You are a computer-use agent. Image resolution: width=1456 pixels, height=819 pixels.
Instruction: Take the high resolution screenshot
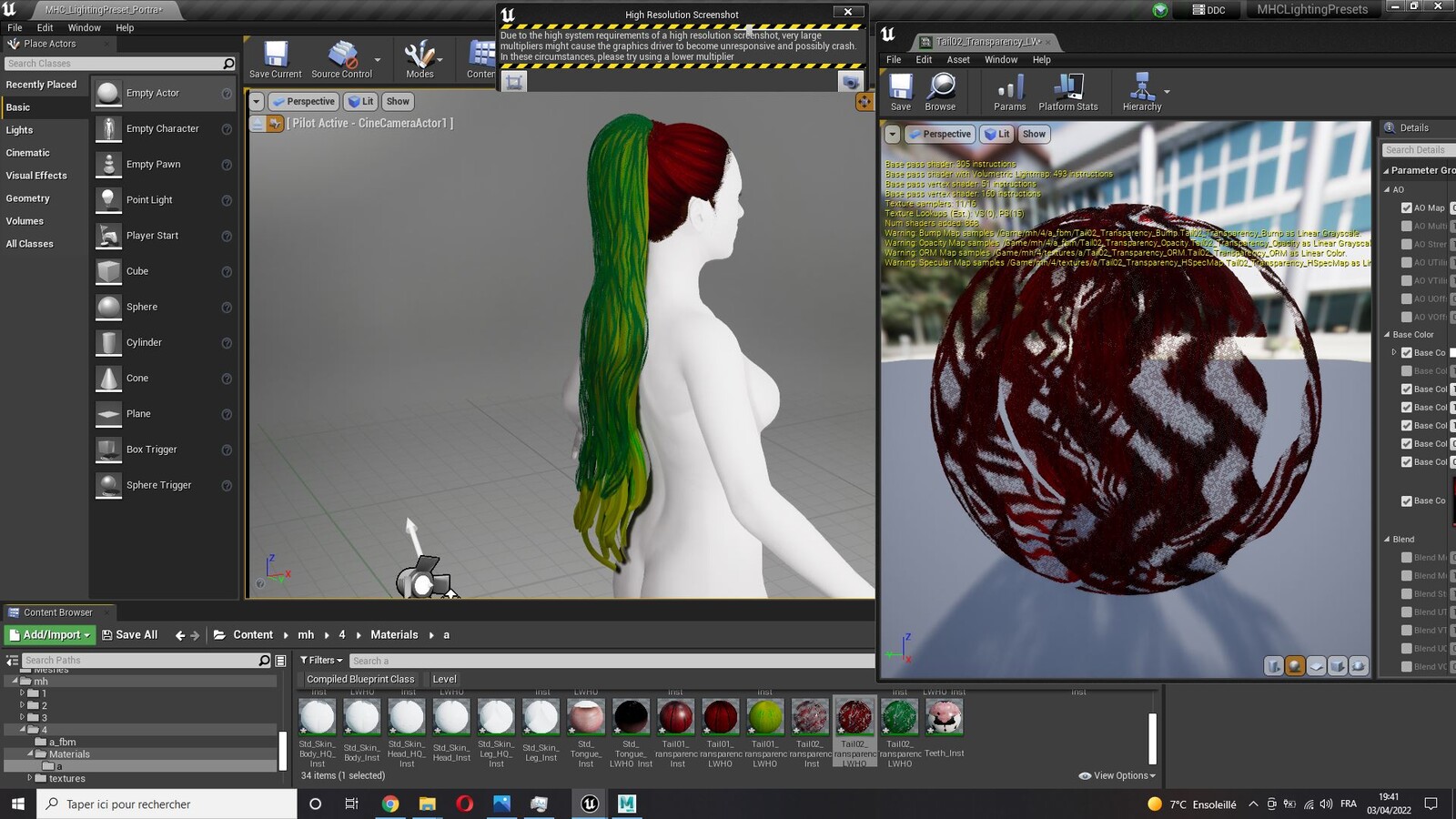pyautogui.click(x=850, y=82)
